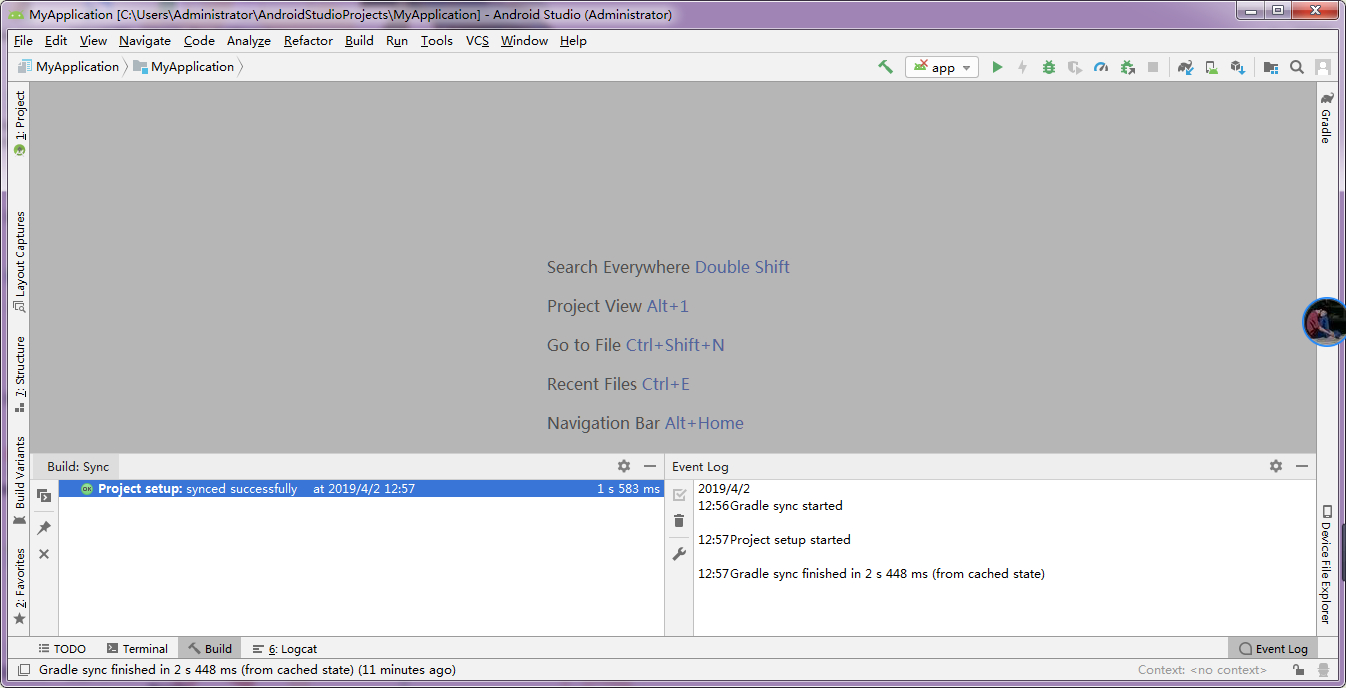The height and width of the screenshot is (688, 1346).
Task: Switch to the TODO bottom tab
Action: pyautogui.click(x=62, y=649)
